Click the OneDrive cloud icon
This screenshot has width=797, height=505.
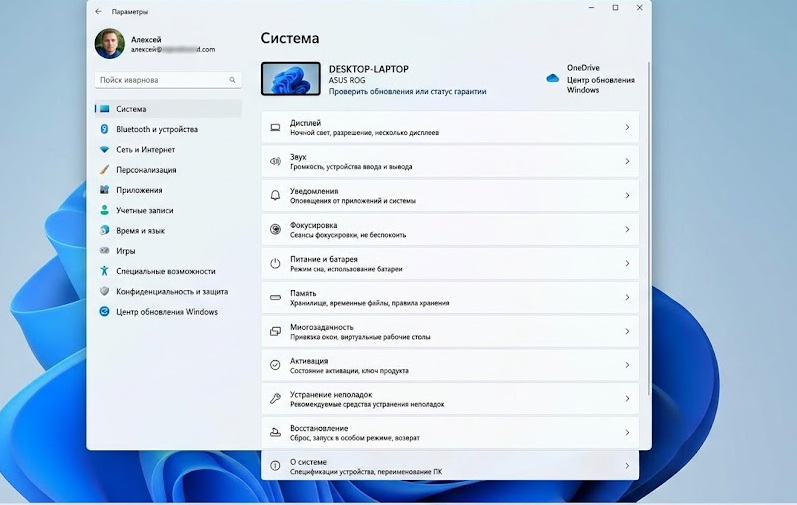[553, 78]
